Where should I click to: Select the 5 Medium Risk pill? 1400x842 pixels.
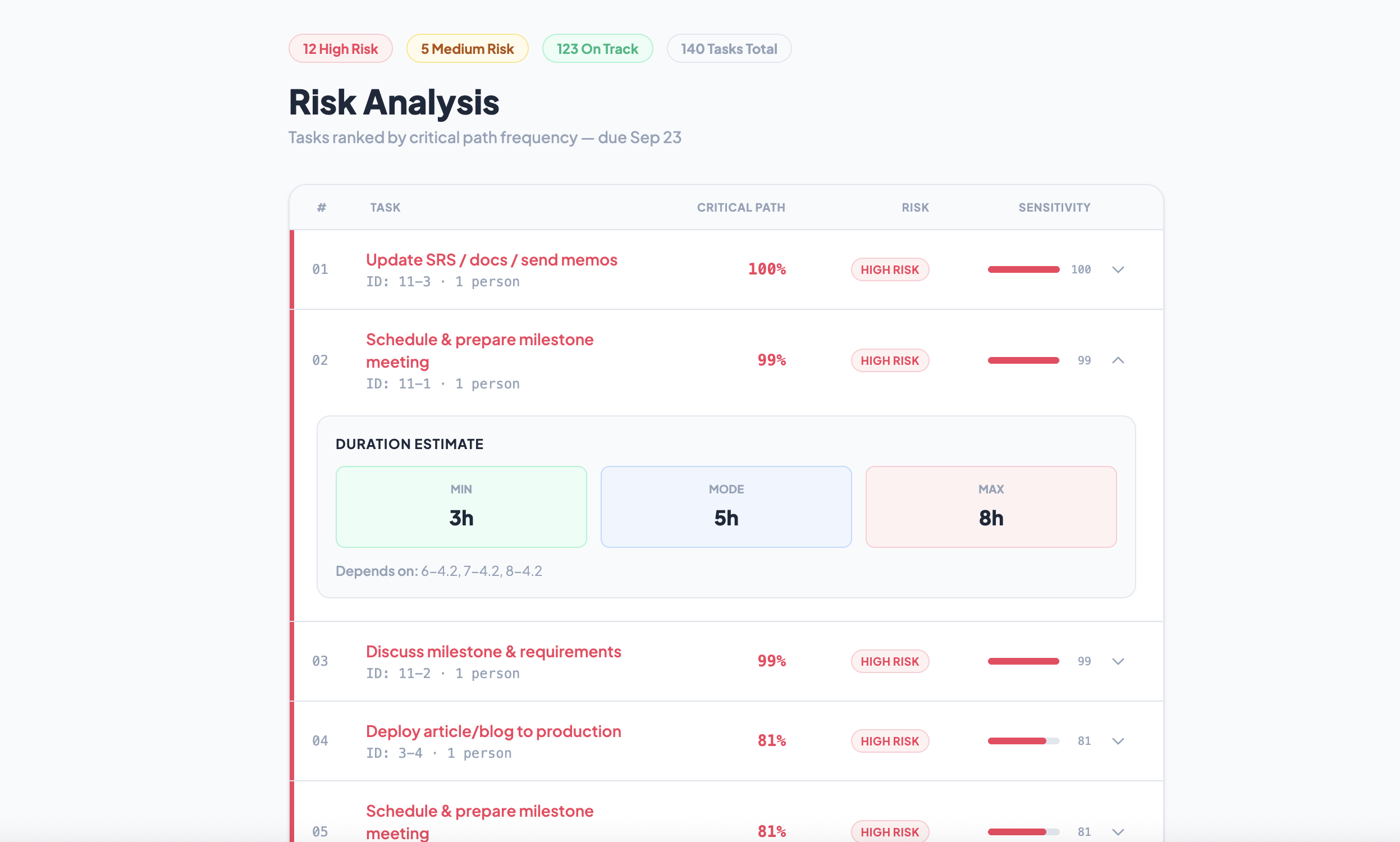467,49
